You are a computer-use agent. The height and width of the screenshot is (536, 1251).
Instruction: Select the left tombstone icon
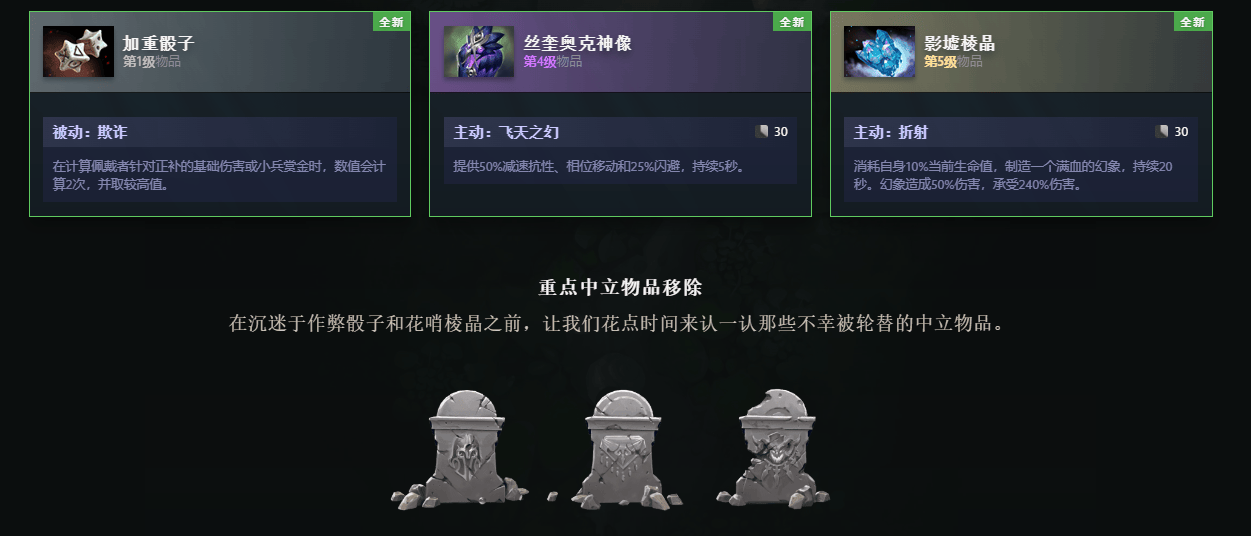point(460,450)
